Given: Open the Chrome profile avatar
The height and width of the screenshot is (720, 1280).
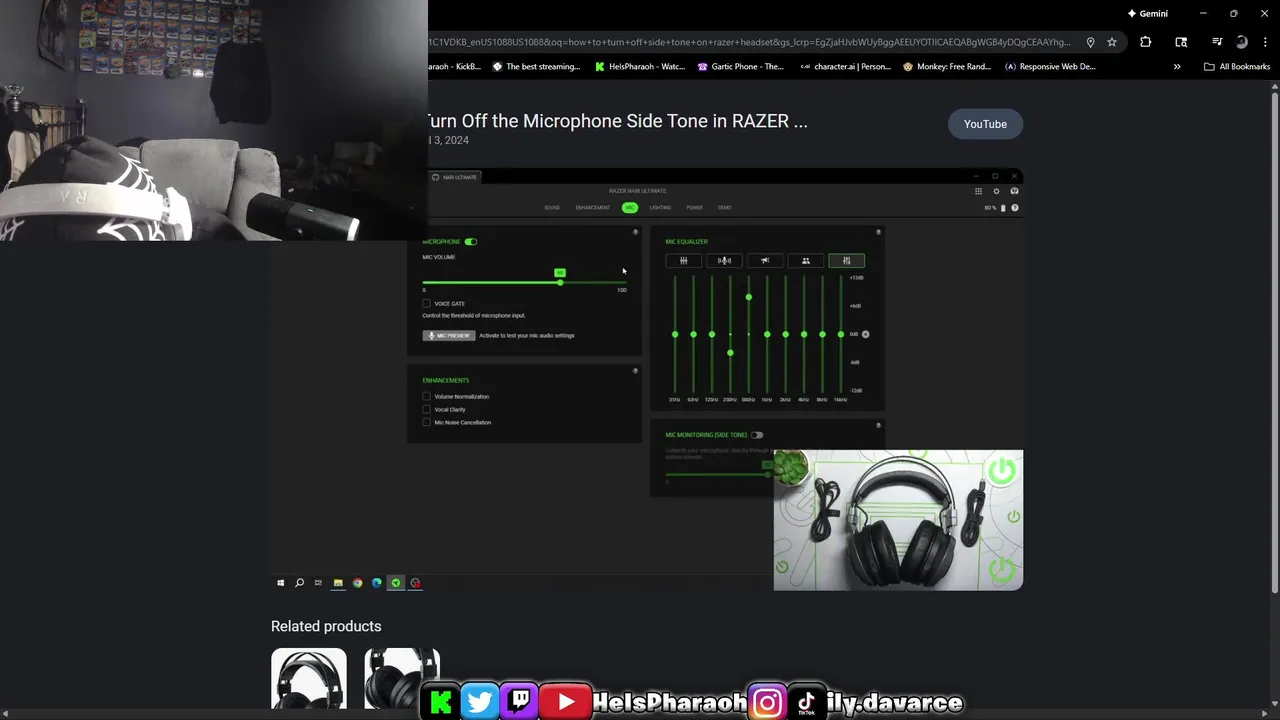Looking at the screenshot, I should pyautogui.click(x=1241, y=42).
